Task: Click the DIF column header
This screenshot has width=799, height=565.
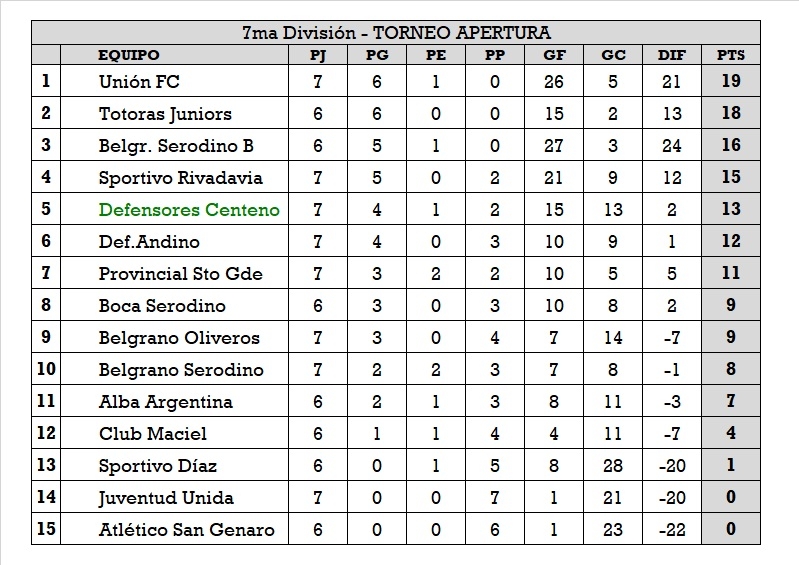Action: pos(672,56)
